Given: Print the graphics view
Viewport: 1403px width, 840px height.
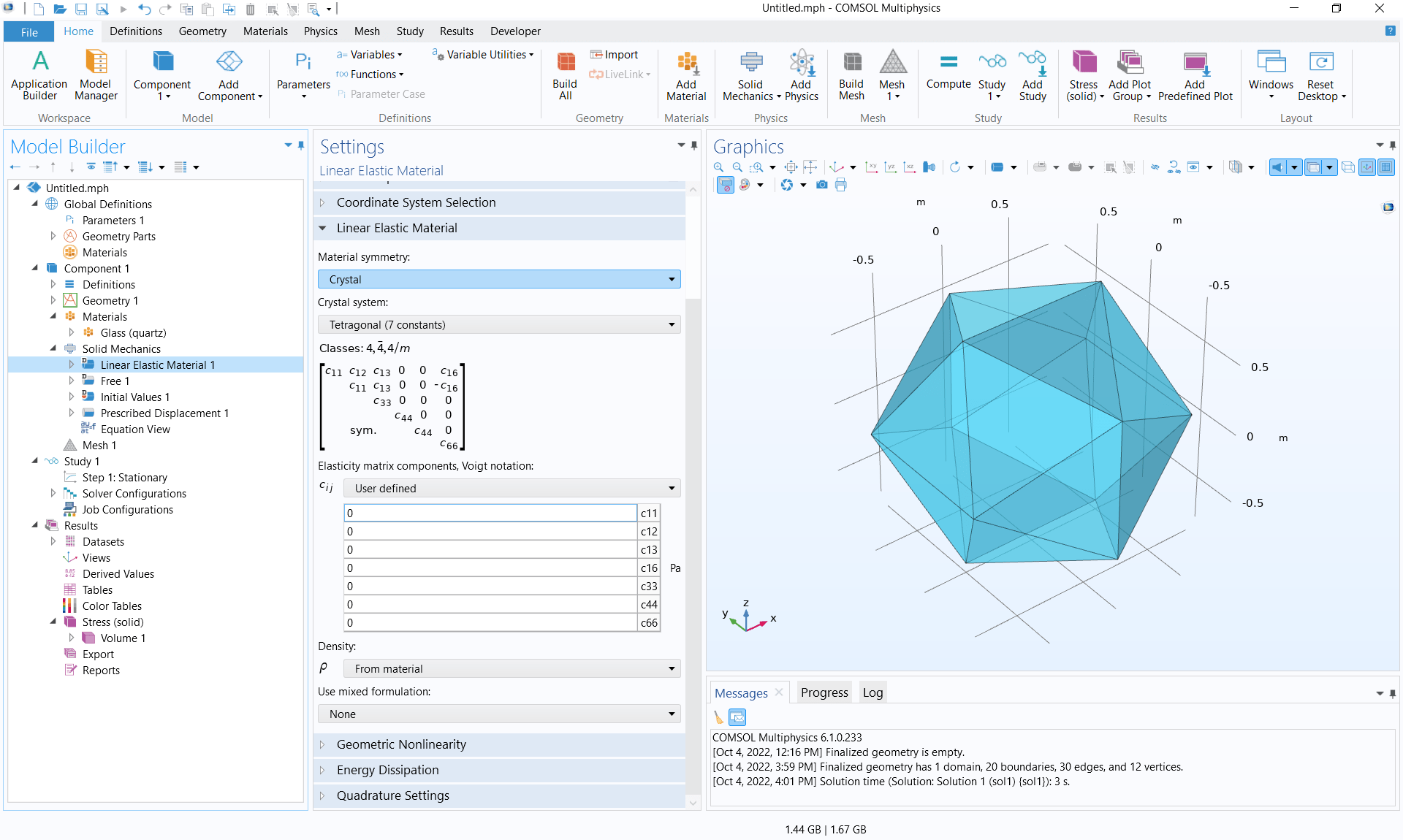Looking at the screenshot, I should click(x=841, y=185).
